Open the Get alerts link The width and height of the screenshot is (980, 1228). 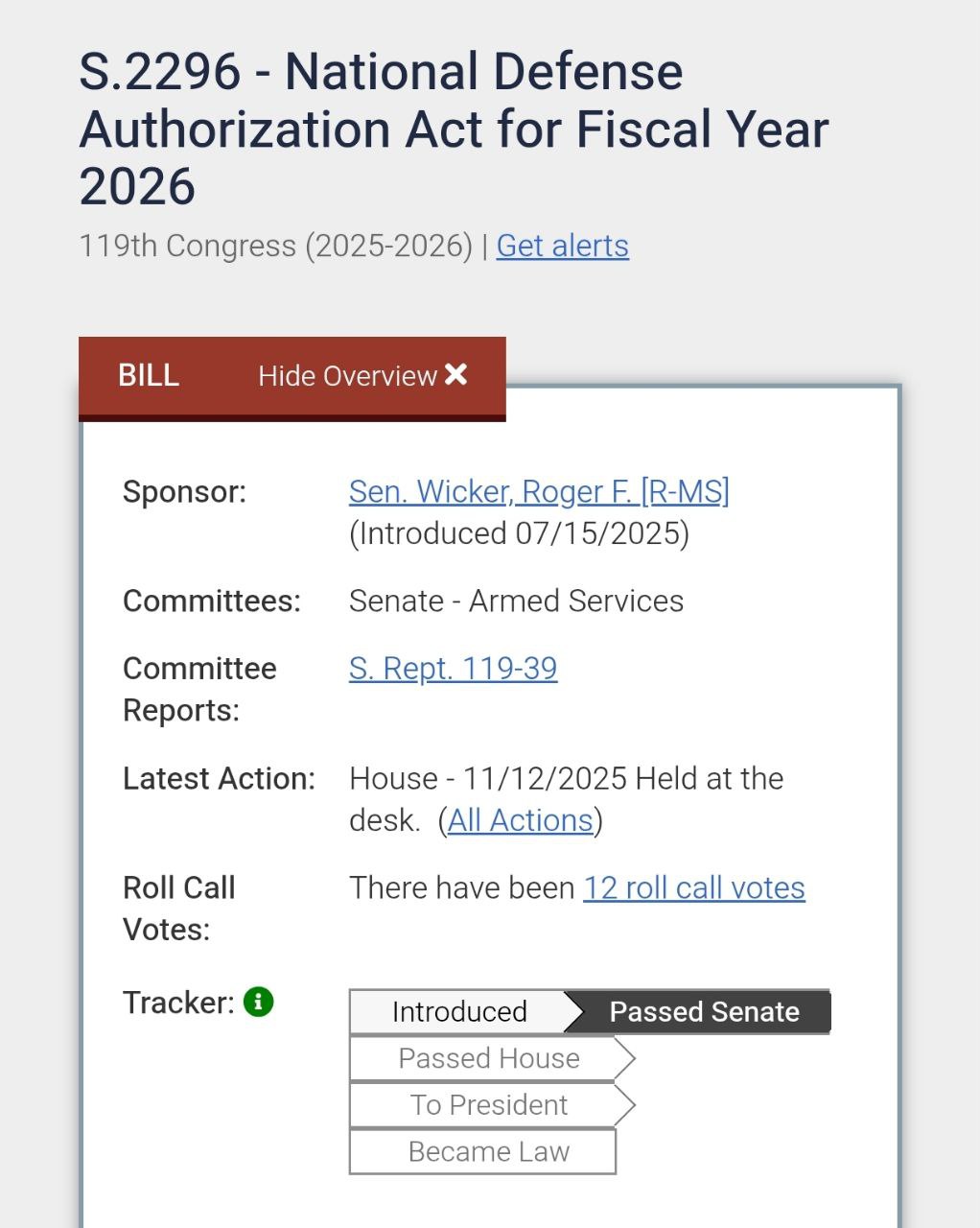click(562, 247)
